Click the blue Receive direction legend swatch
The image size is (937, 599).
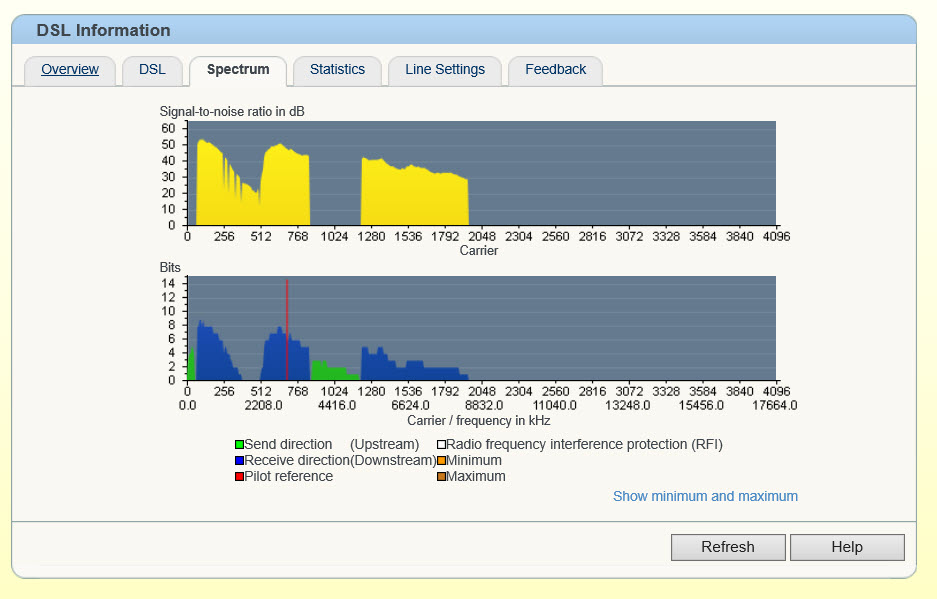(240, 461)
